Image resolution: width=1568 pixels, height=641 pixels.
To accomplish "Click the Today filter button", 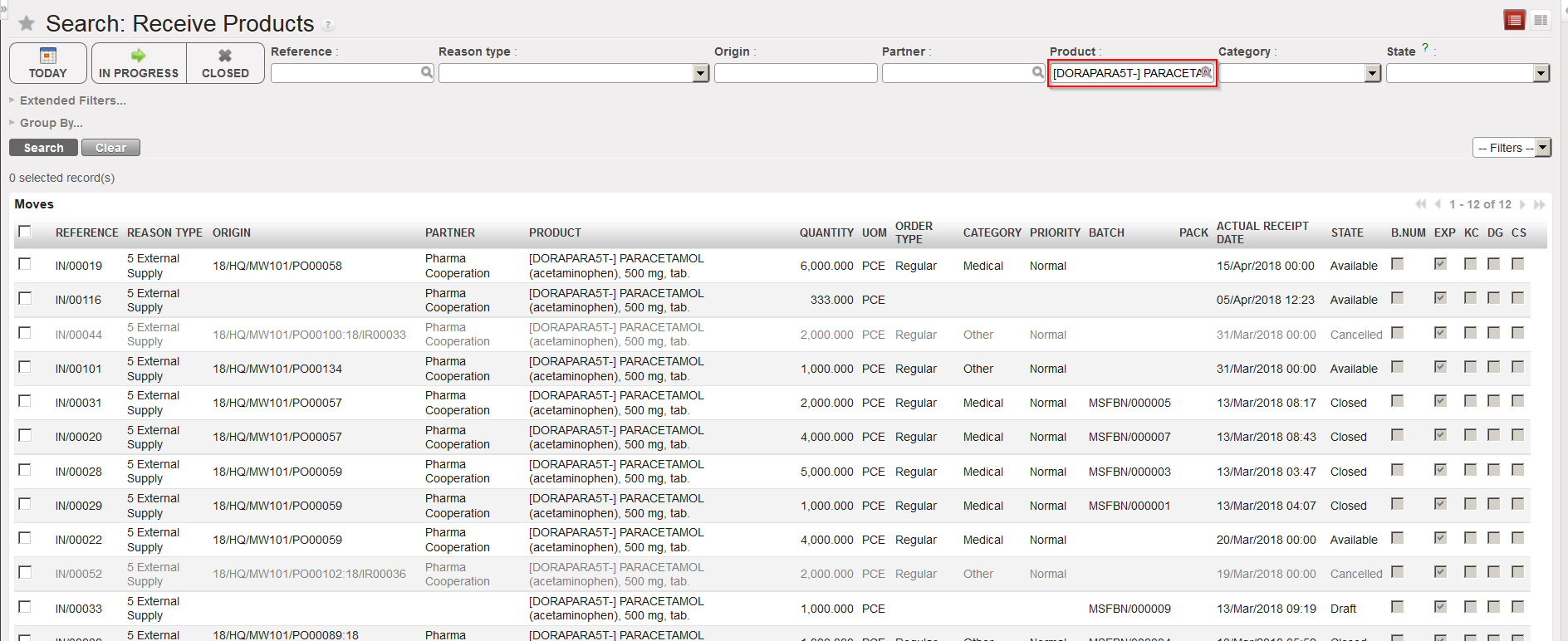I will pos(48,63).
